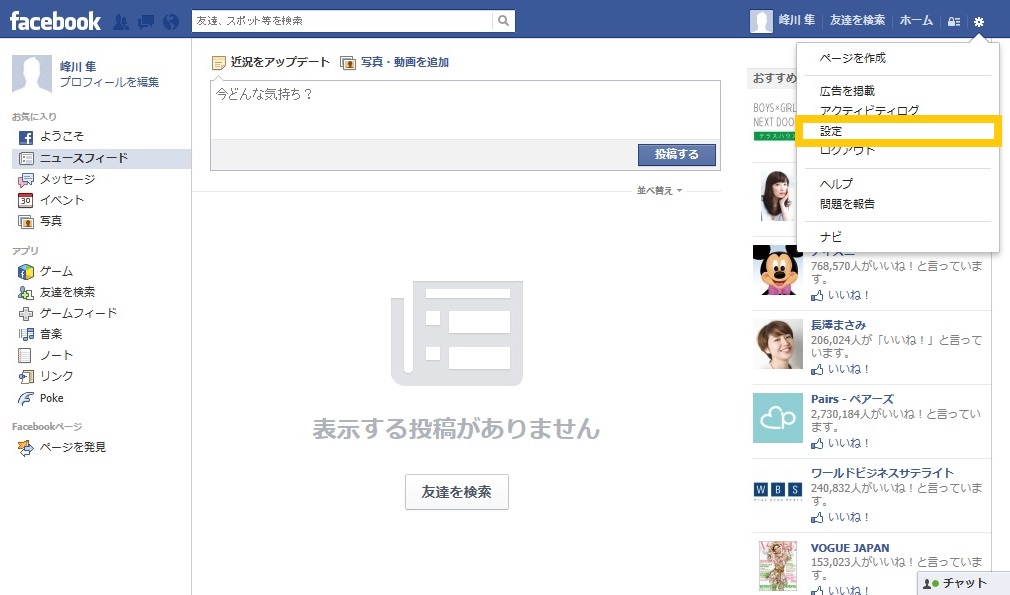Like Pairs - ペアーズ via thumbs-up

click(817, 444)
